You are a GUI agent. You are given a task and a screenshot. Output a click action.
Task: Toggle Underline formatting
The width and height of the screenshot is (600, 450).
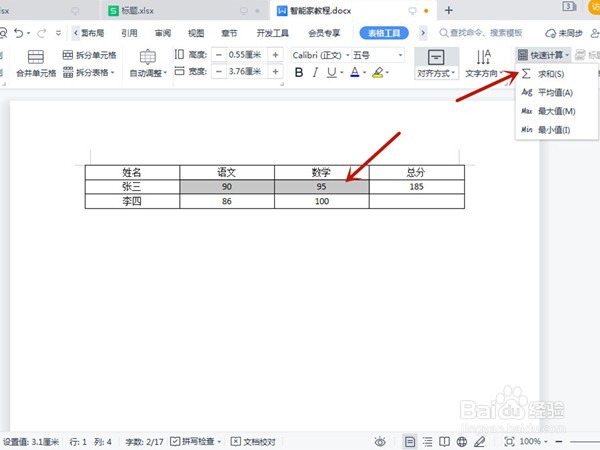pos(331,72)
